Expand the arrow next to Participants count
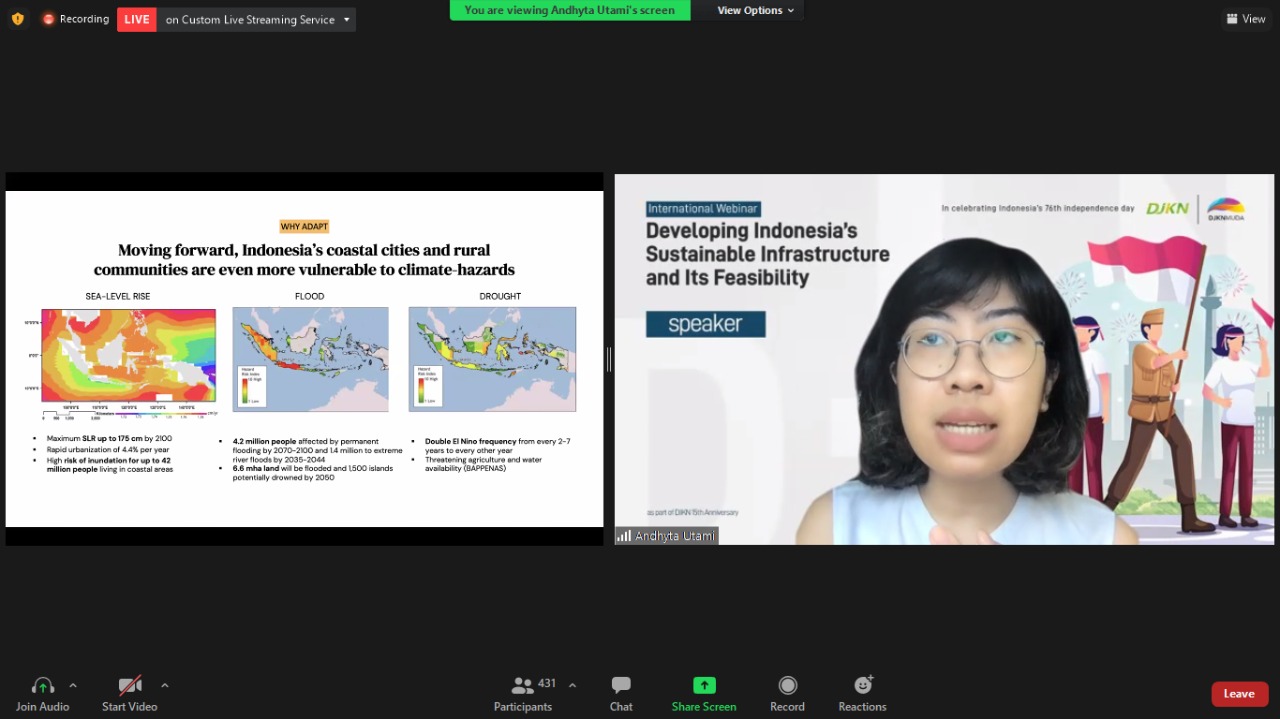This screenshot has width=1280, height=719. click(572, 685)
